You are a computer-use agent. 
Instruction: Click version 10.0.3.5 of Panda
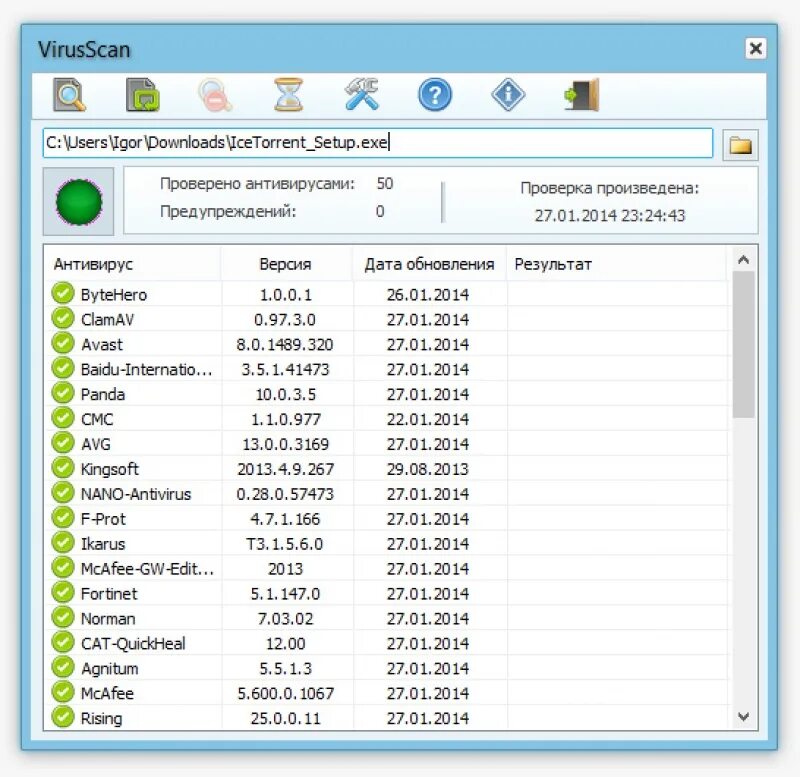285,394
